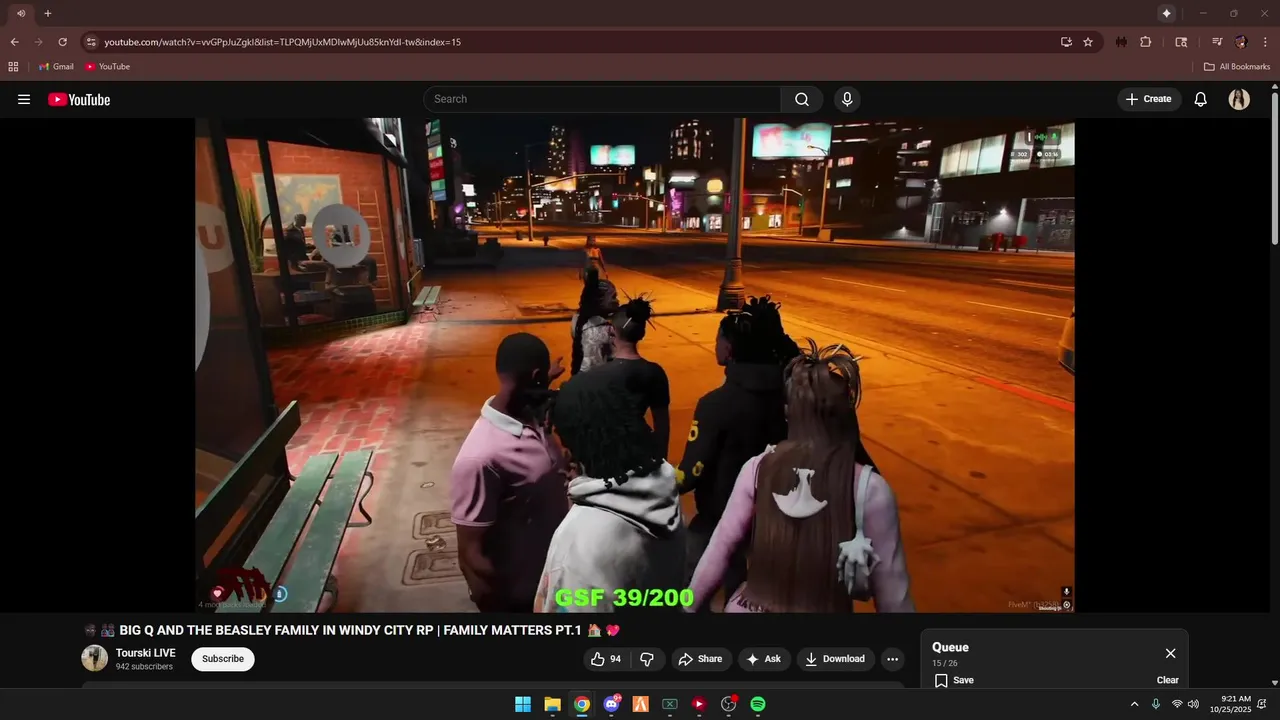The width and height of the screenshot is (1280, 720).
Task: Open File Explorer from taskbar
Action: [x=552, y=704]
